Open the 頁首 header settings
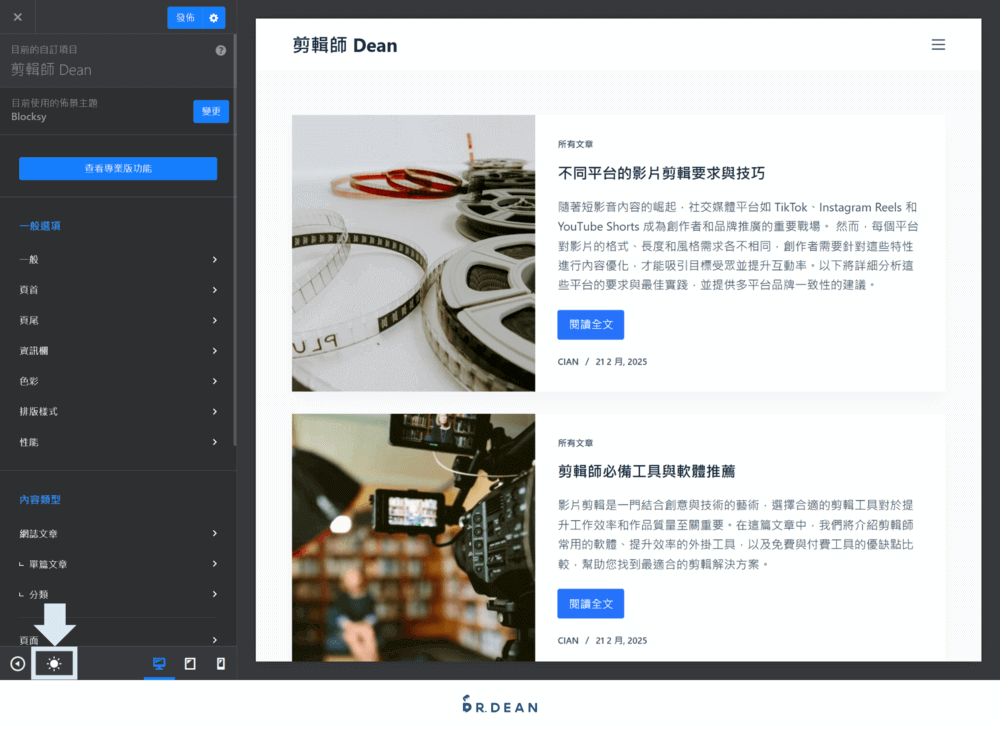This screenshot has height=729, width=1000. tap(117, 289)
